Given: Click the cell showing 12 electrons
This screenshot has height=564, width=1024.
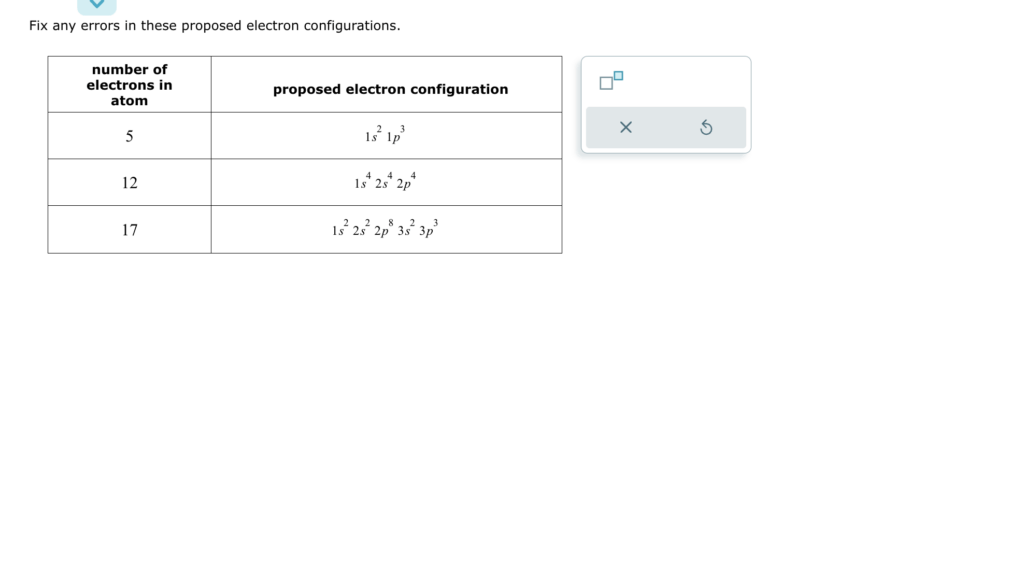Looking at the screenshot, I should (129, 183).
